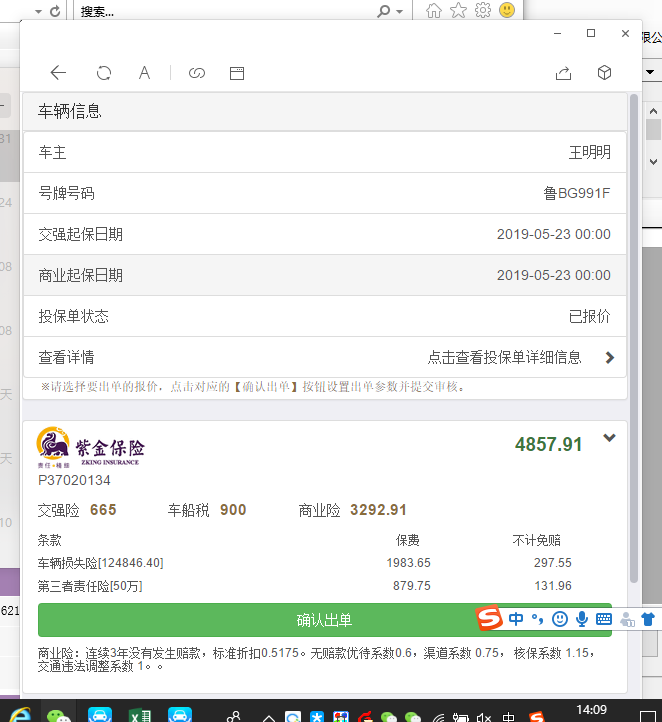Click the muted volume icon in the tray
The width and height of the screenshot is (662, 722).
[x=484, y=717]
